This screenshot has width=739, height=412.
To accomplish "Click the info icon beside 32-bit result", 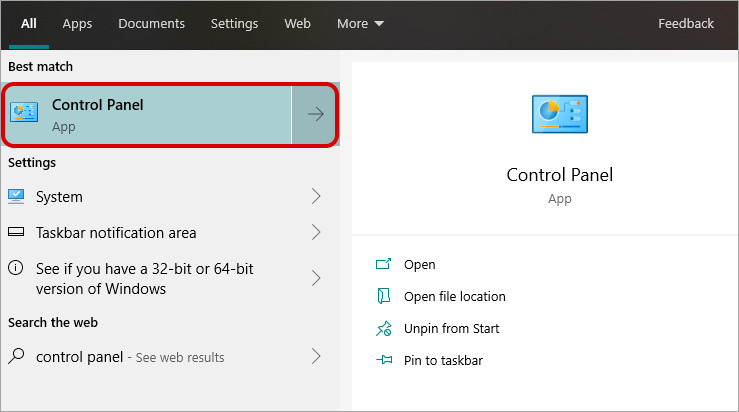I will coord(16,268).
